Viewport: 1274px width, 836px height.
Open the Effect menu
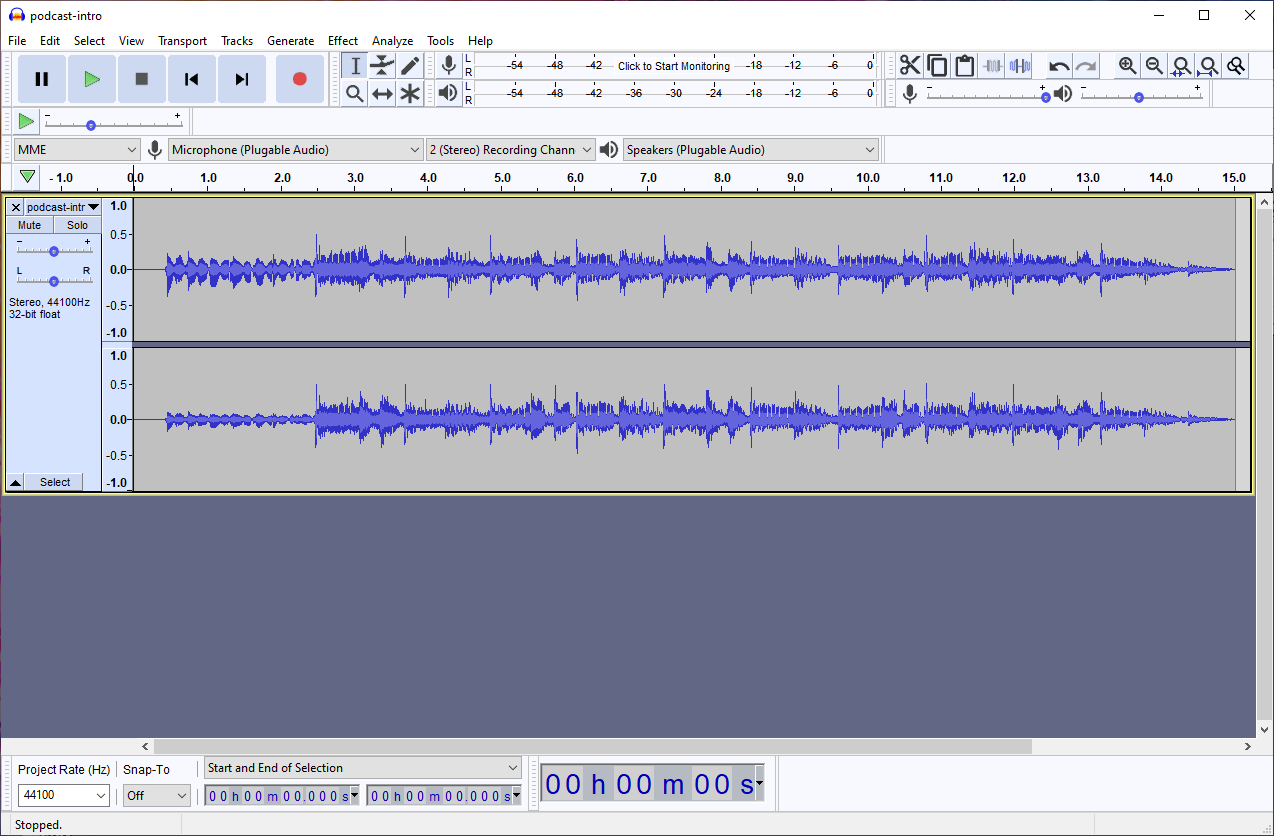pos(343,41)
